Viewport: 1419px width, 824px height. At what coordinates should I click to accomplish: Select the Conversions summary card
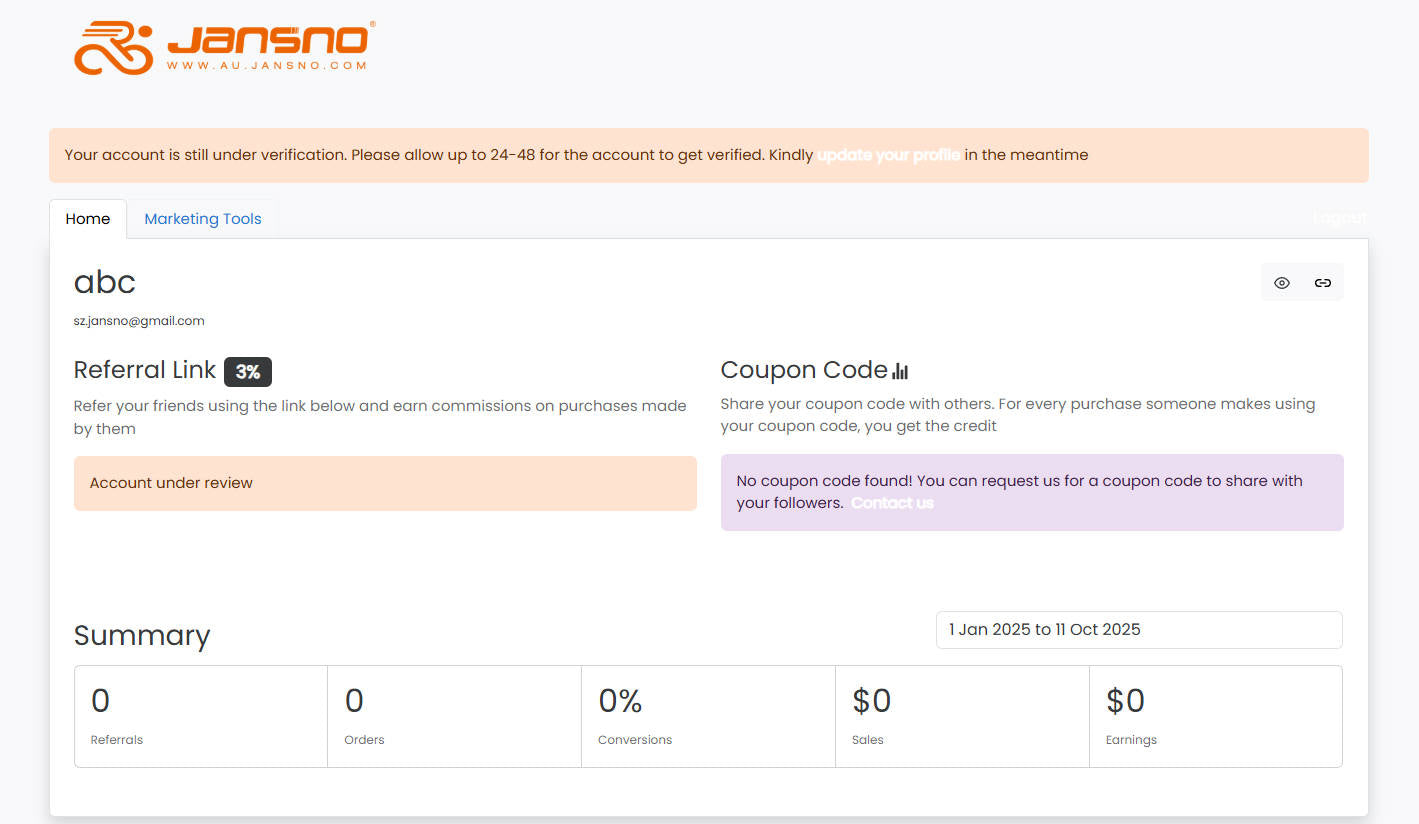[708, 716]
